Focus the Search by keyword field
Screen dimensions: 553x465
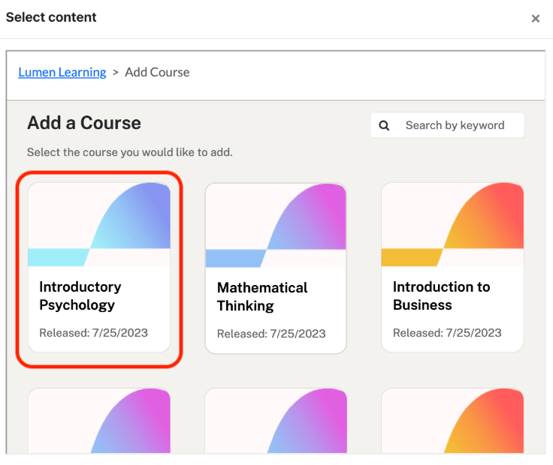coord(447,125)
